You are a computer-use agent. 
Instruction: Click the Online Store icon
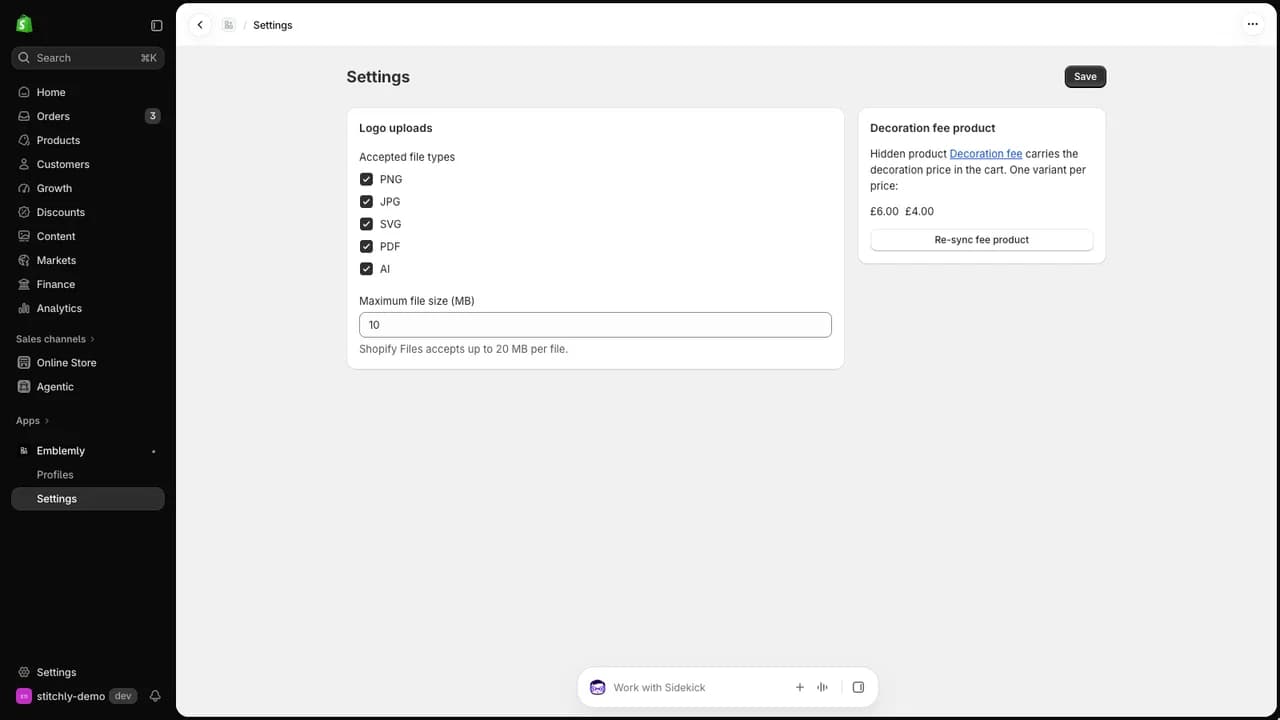(x=24, y=362)
